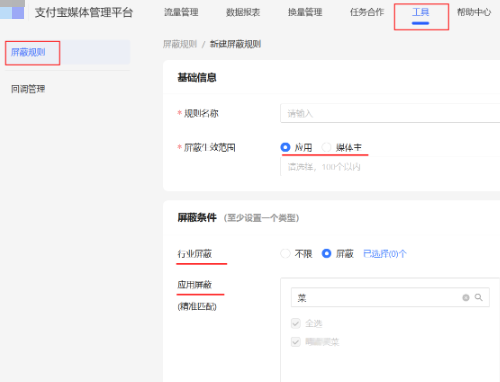Clear the app search field text
The height and width of the screenshot is (382, 500).
pos(466,298)
